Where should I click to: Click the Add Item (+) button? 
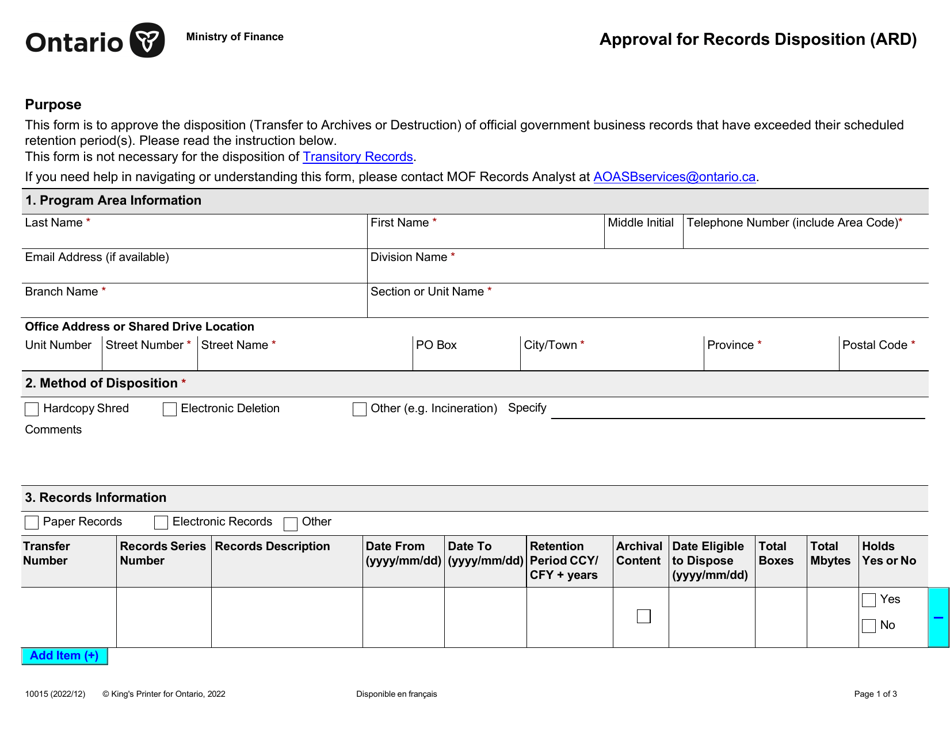63,658
